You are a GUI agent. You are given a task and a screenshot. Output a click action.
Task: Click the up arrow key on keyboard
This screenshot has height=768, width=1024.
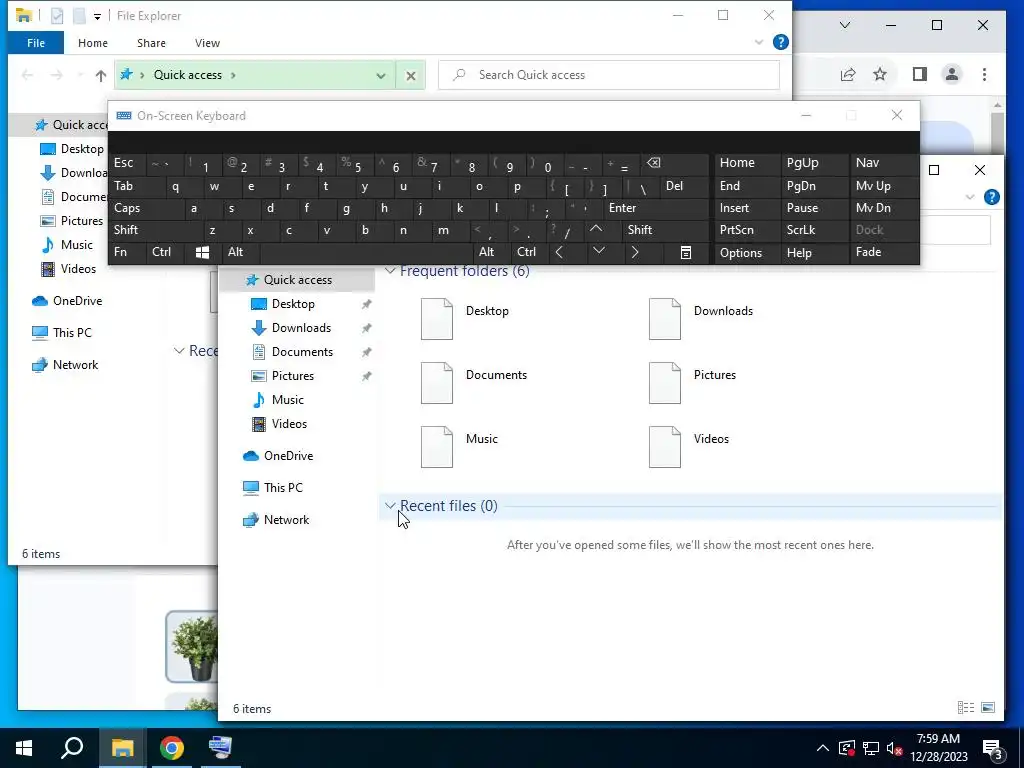click(596, 229)
